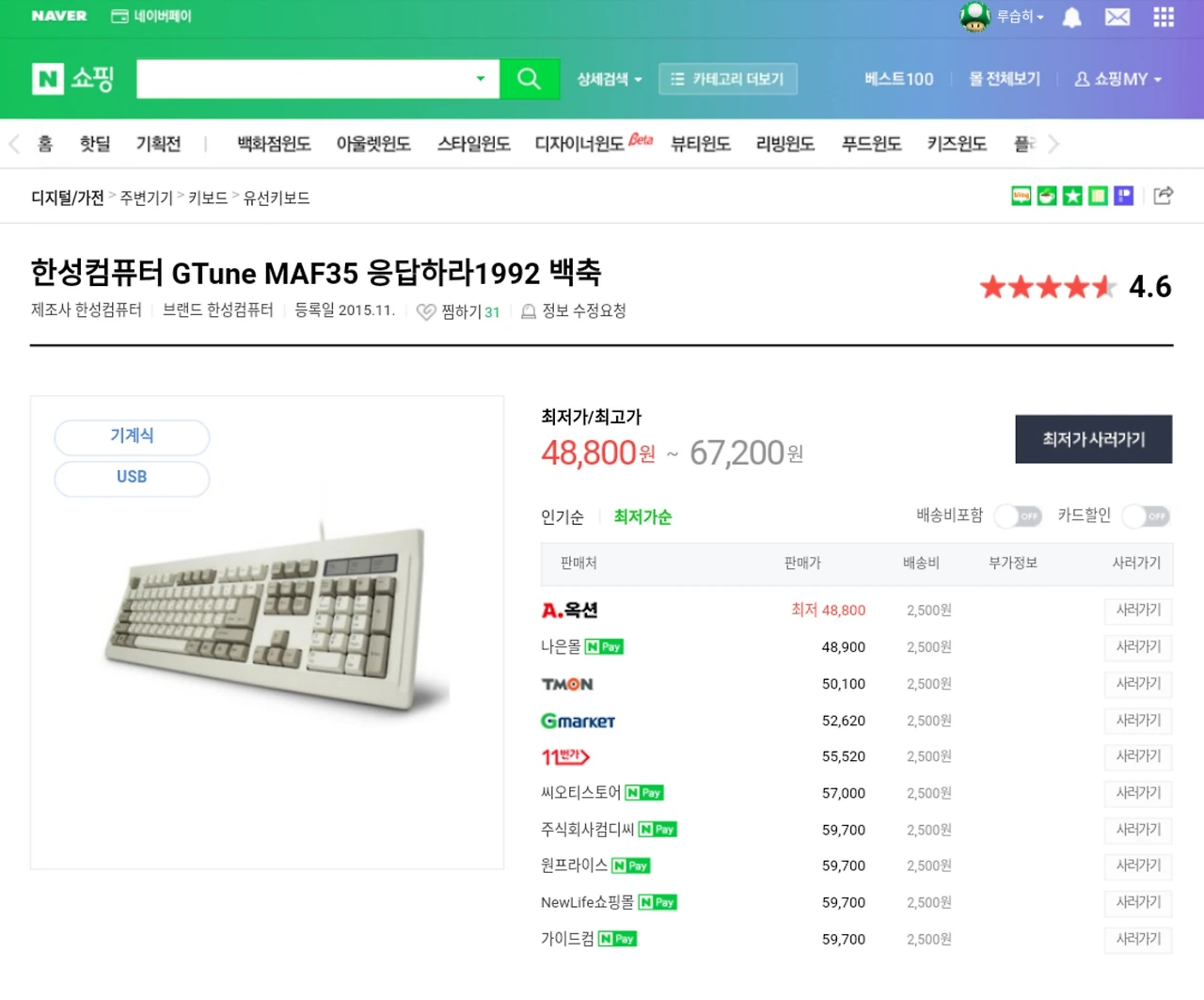Toggle the 카드할인 switch

(x=1146, y=516)
